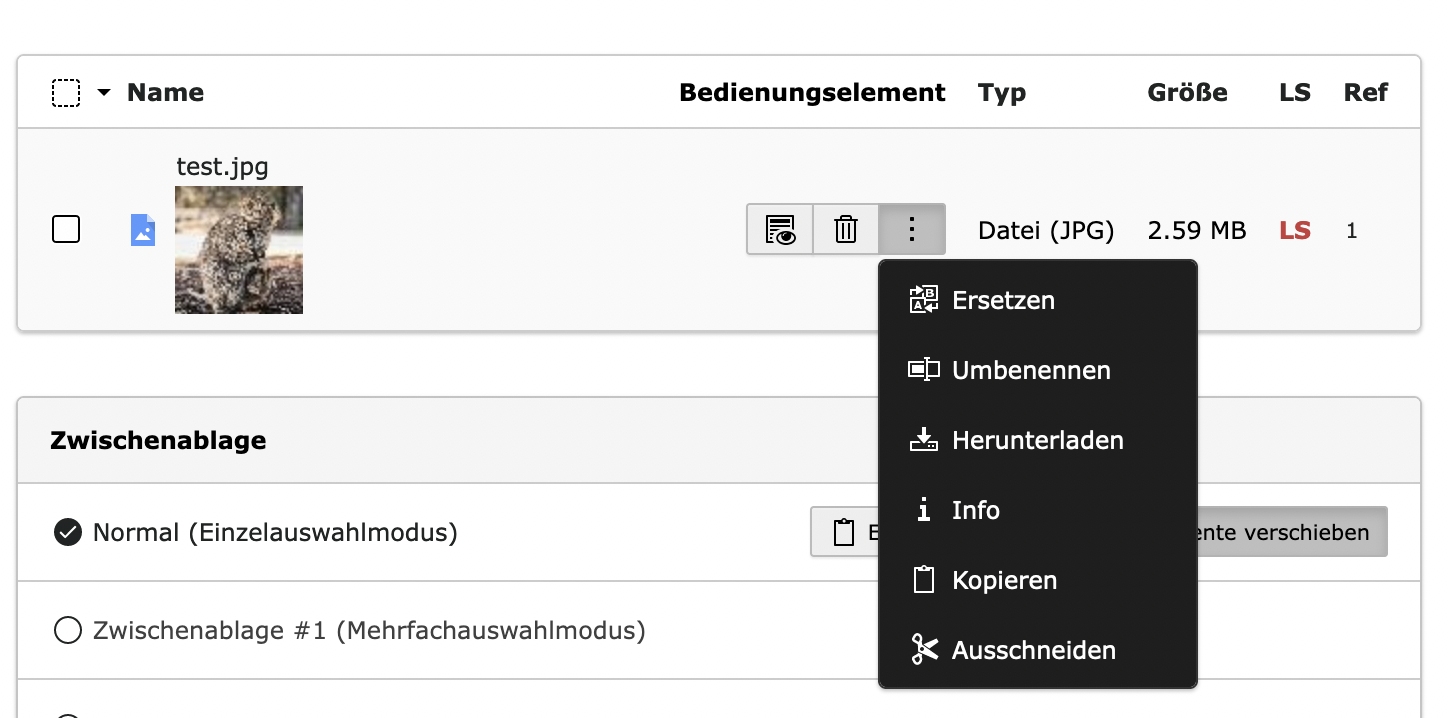Click the Herunterladen download icon
Viewport: 1448px width, 718px height.
[923, 440]
